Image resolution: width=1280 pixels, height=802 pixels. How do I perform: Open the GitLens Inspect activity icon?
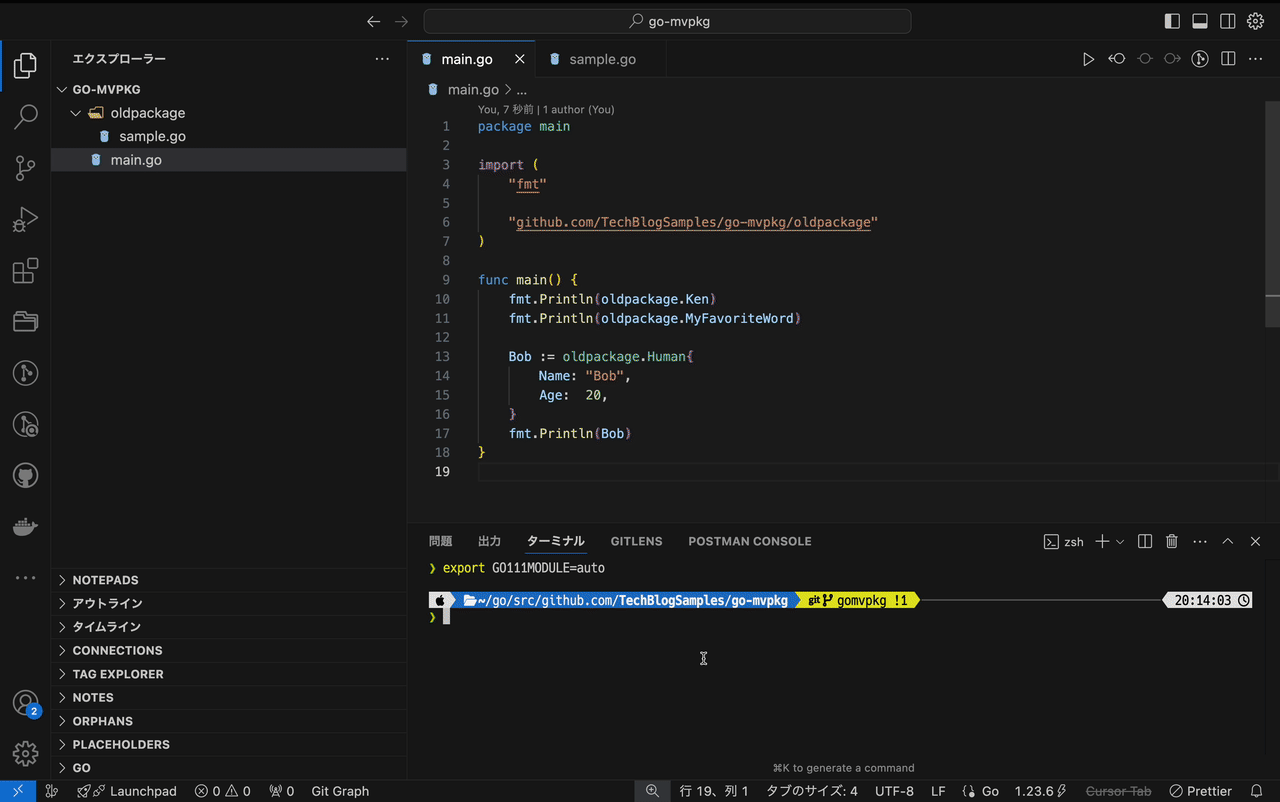[x=26, y=425]
